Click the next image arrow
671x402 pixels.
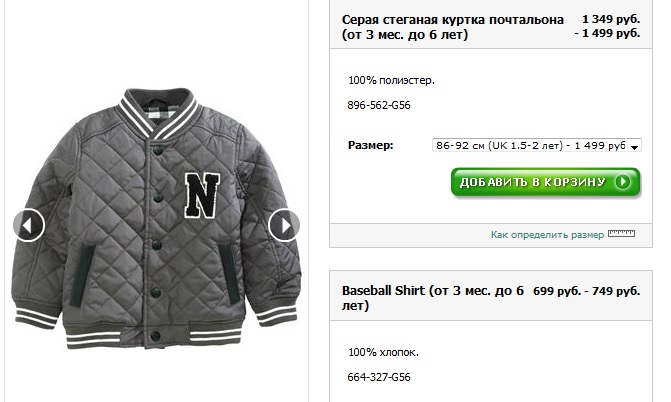(284, 225)
